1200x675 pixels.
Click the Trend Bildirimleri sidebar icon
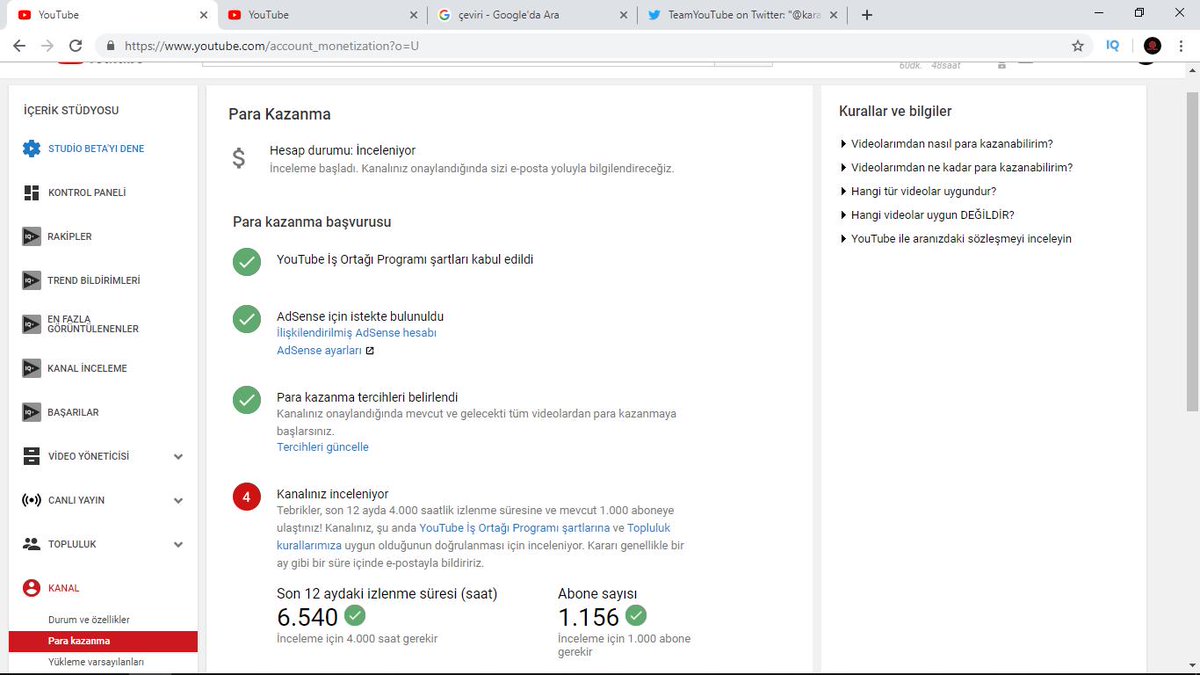tap(31, 281)
